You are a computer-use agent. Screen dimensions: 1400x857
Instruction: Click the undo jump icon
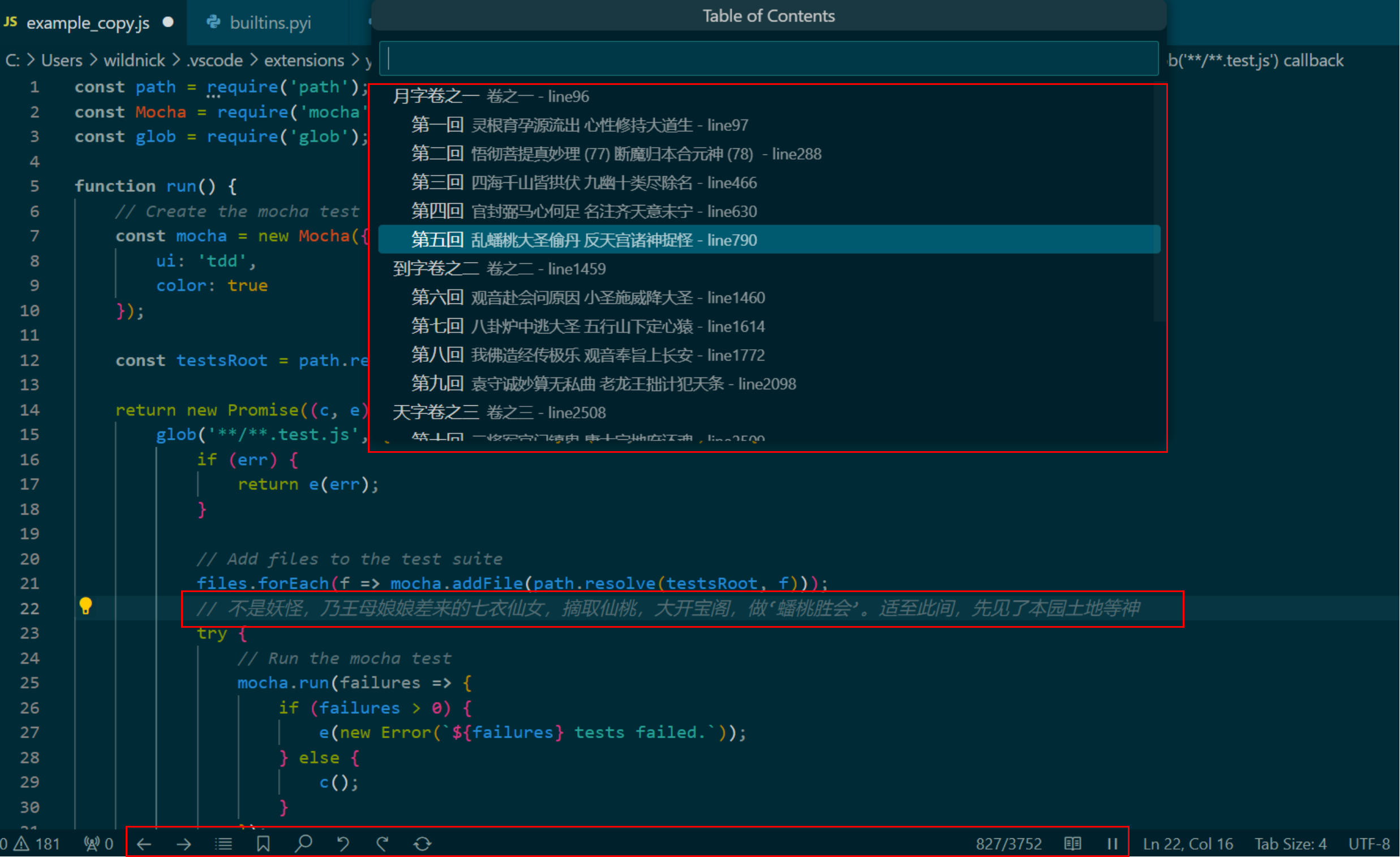[x=342, y=844]
